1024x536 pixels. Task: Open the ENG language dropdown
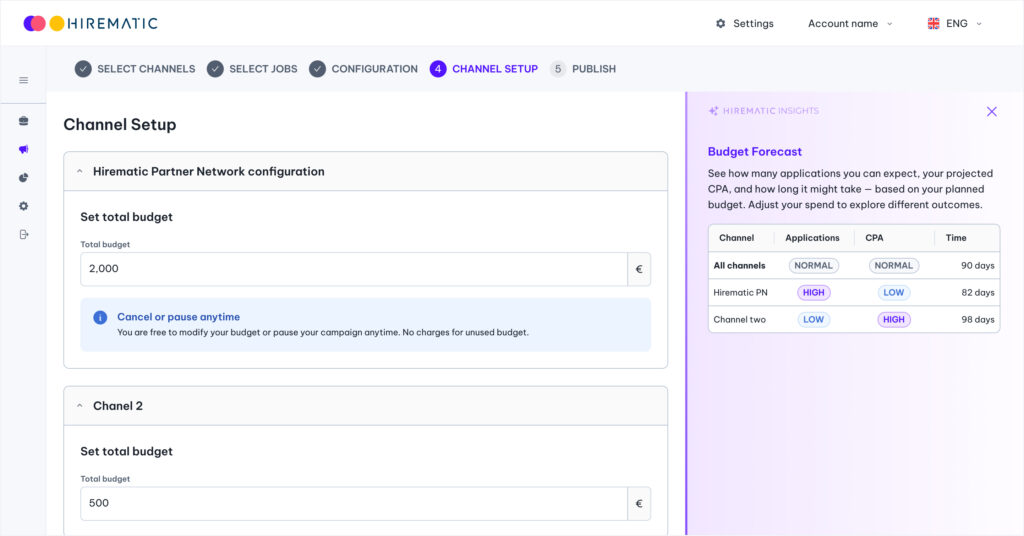click(x=955, y=24)
